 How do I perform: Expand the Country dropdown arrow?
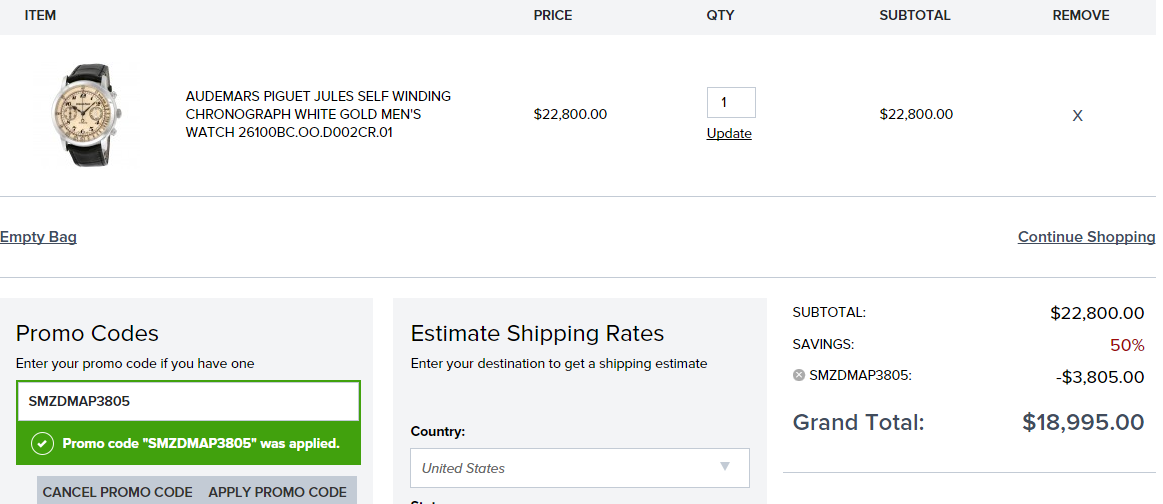click(x=725, y=466)
